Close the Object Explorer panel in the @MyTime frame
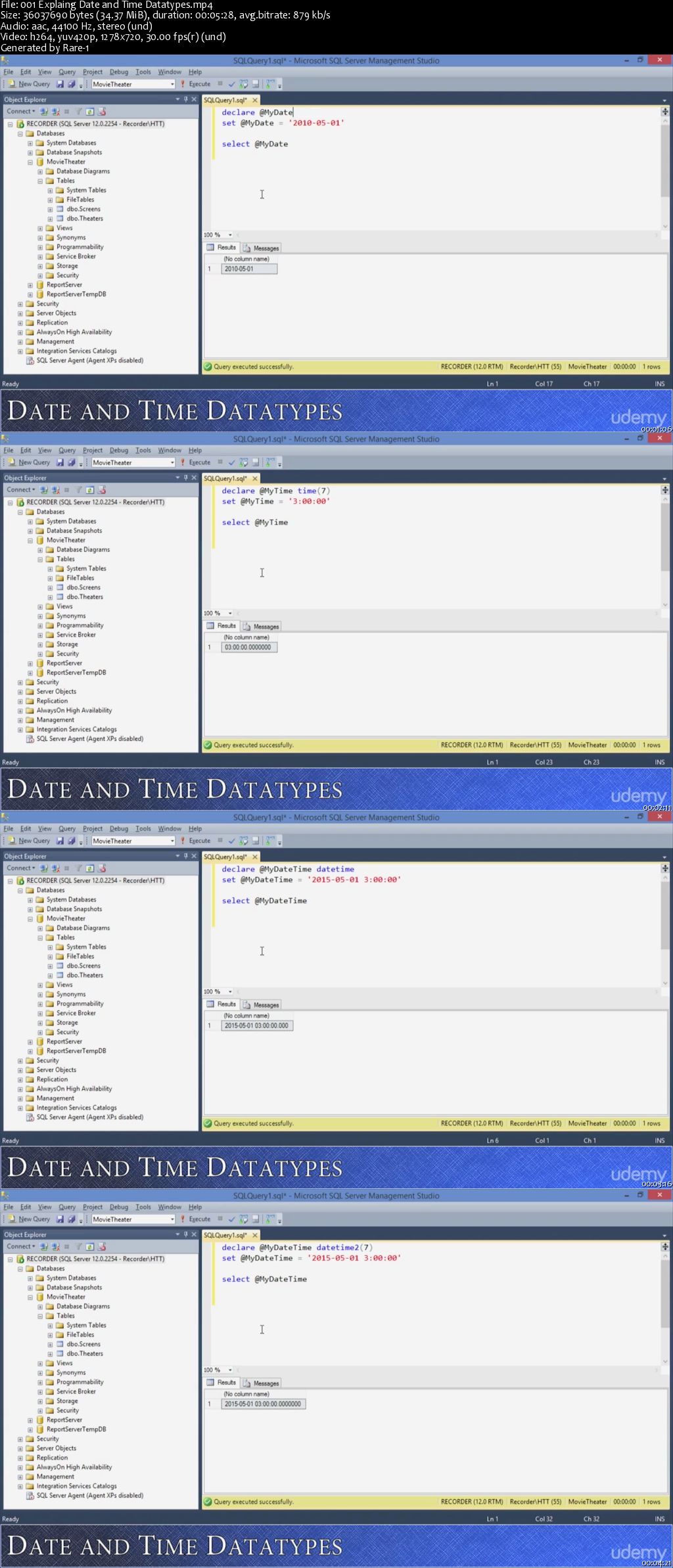This screenshot has height=1568, width=673. [x=194, y=478]
